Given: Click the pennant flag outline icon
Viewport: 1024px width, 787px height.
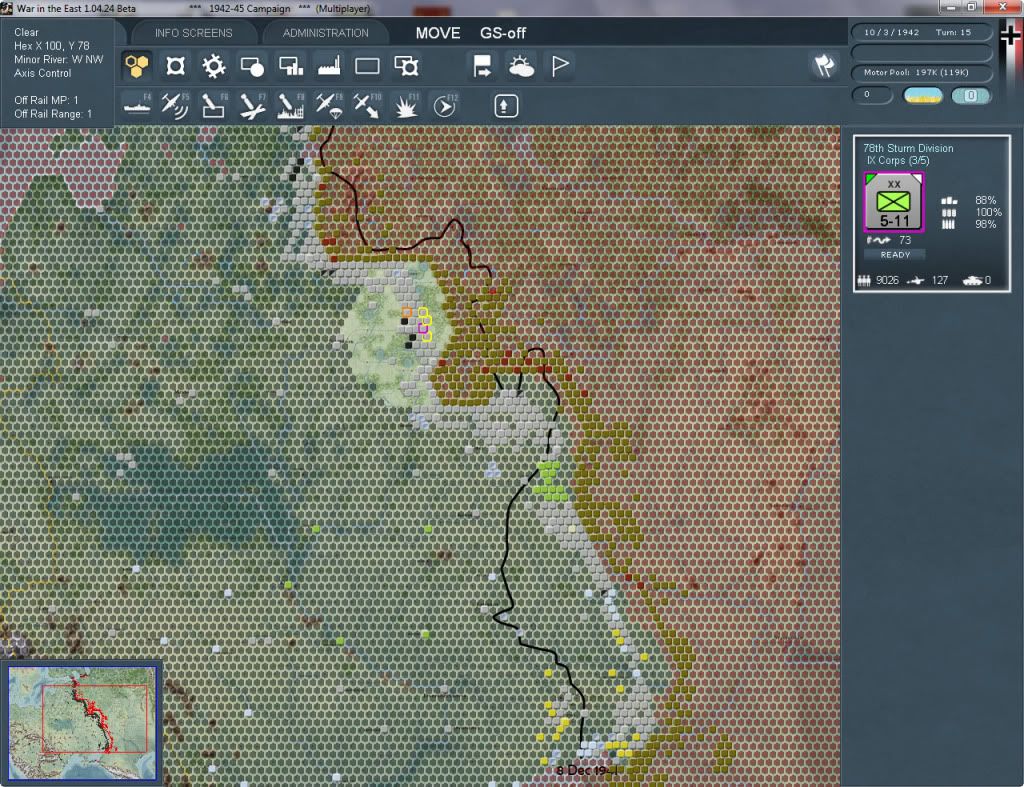Looking at the screenshot, I should pos(560,66).
